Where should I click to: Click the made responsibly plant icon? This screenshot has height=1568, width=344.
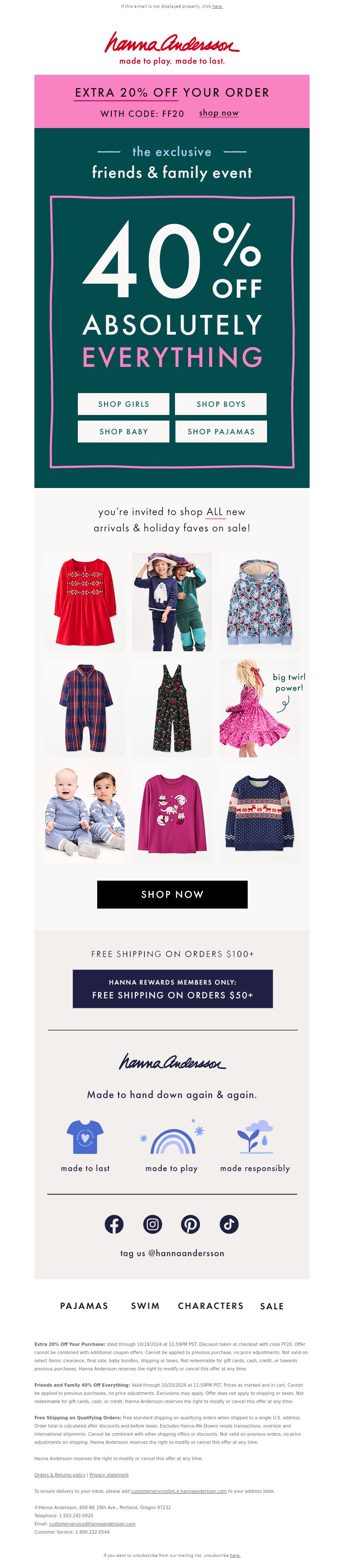(x=255, y=1136)
